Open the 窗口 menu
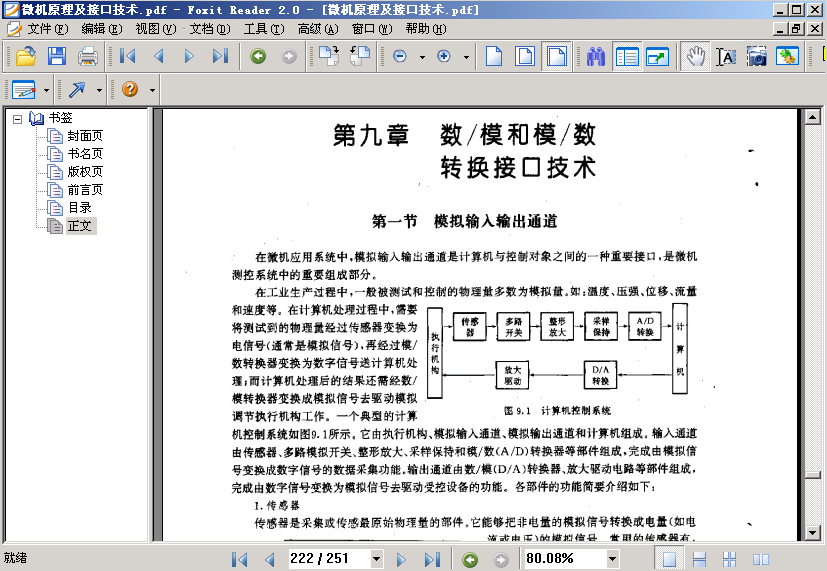Screen dimensions: 827x571 pyautogui.click(x=372, y=28)
